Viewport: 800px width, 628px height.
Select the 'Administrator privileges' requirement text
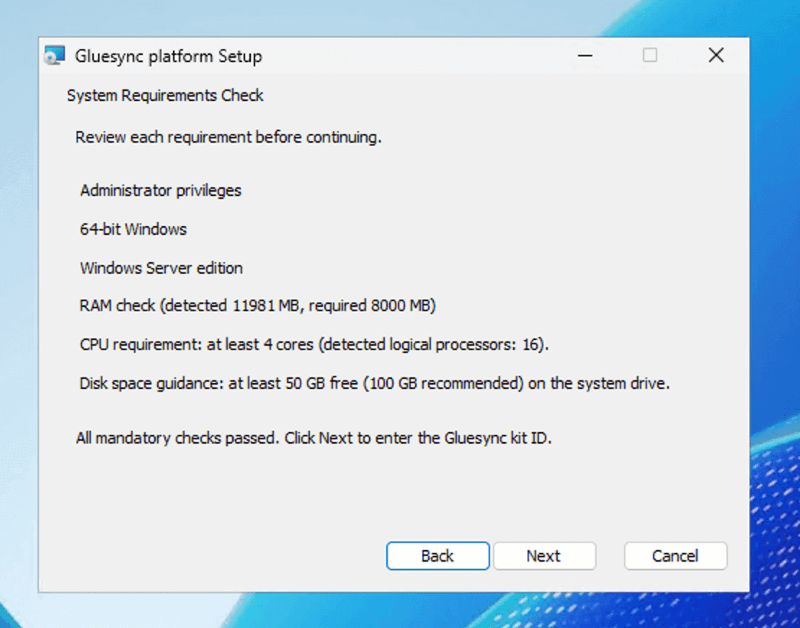(x=161, y=190)
